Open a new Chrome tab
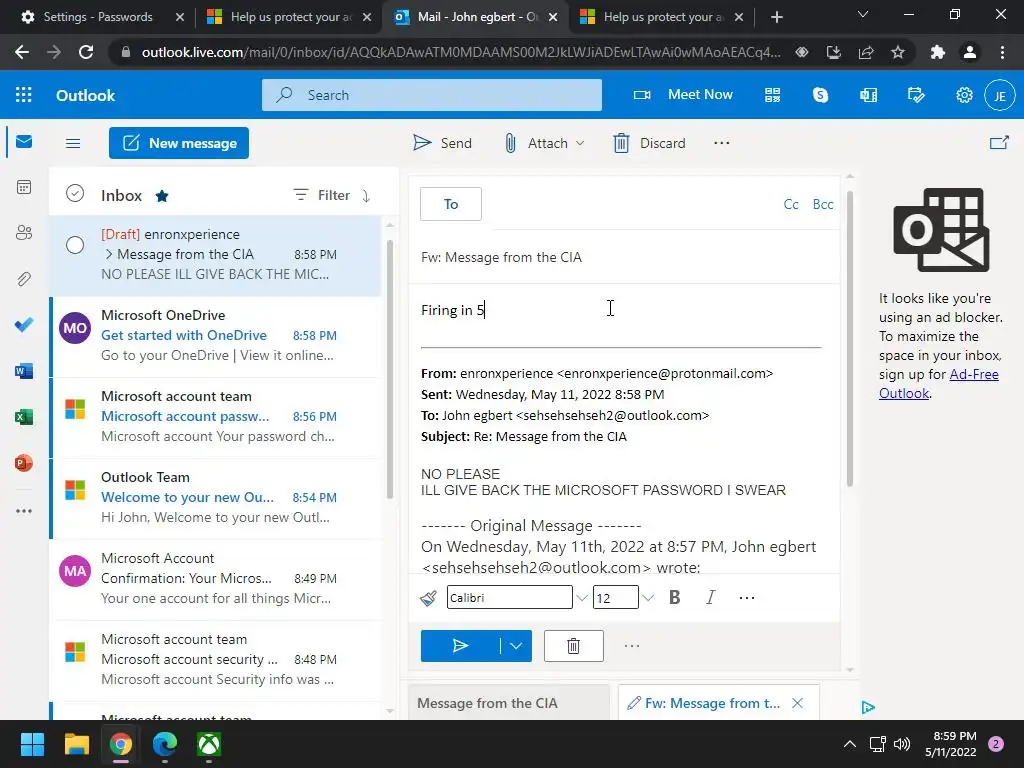 [776, 17]
